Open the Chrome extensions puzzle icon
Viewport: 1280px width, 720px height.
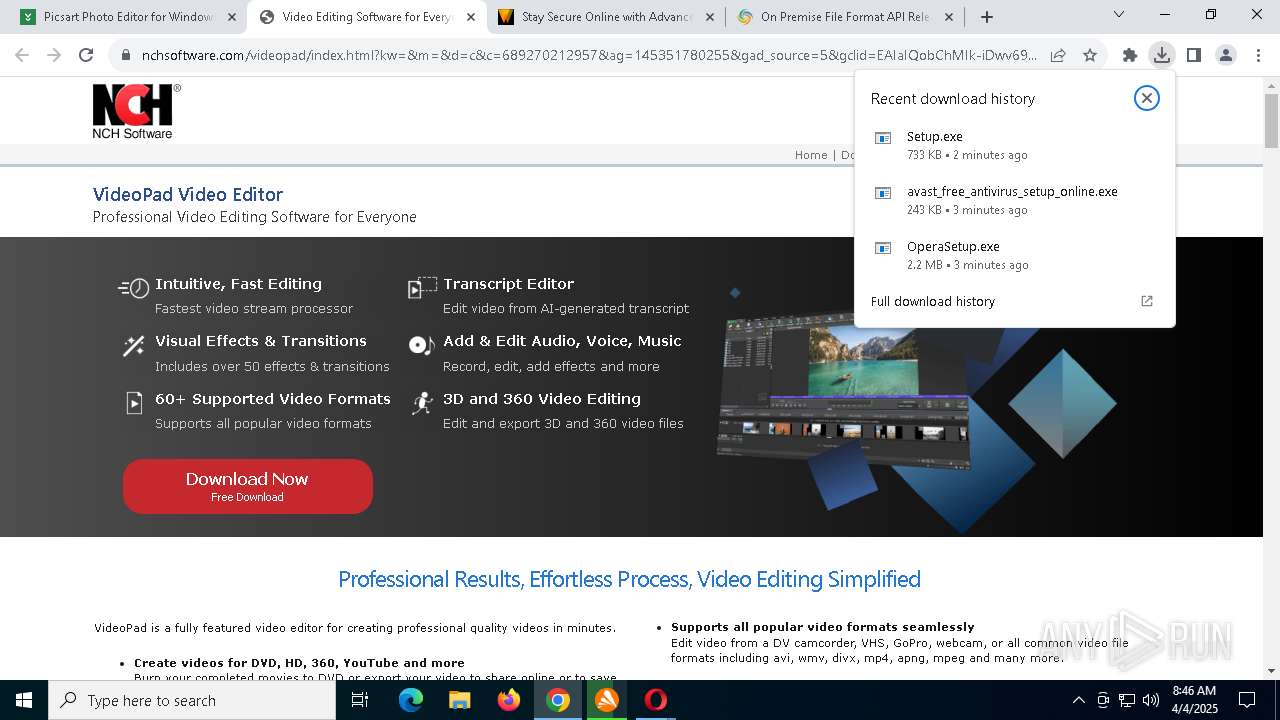1129,55
